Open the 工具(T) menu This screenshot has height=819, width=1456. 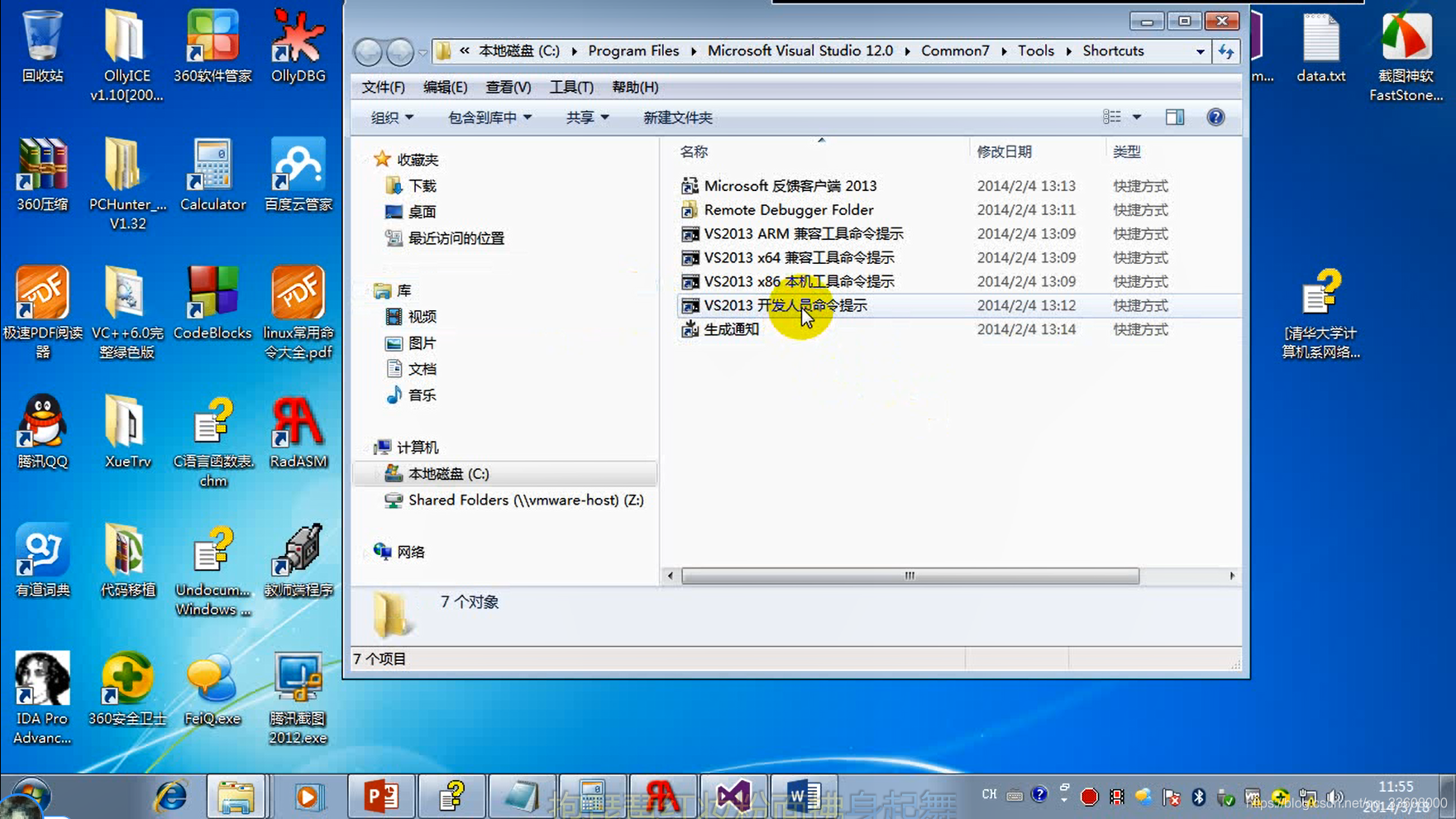[571, 87]
